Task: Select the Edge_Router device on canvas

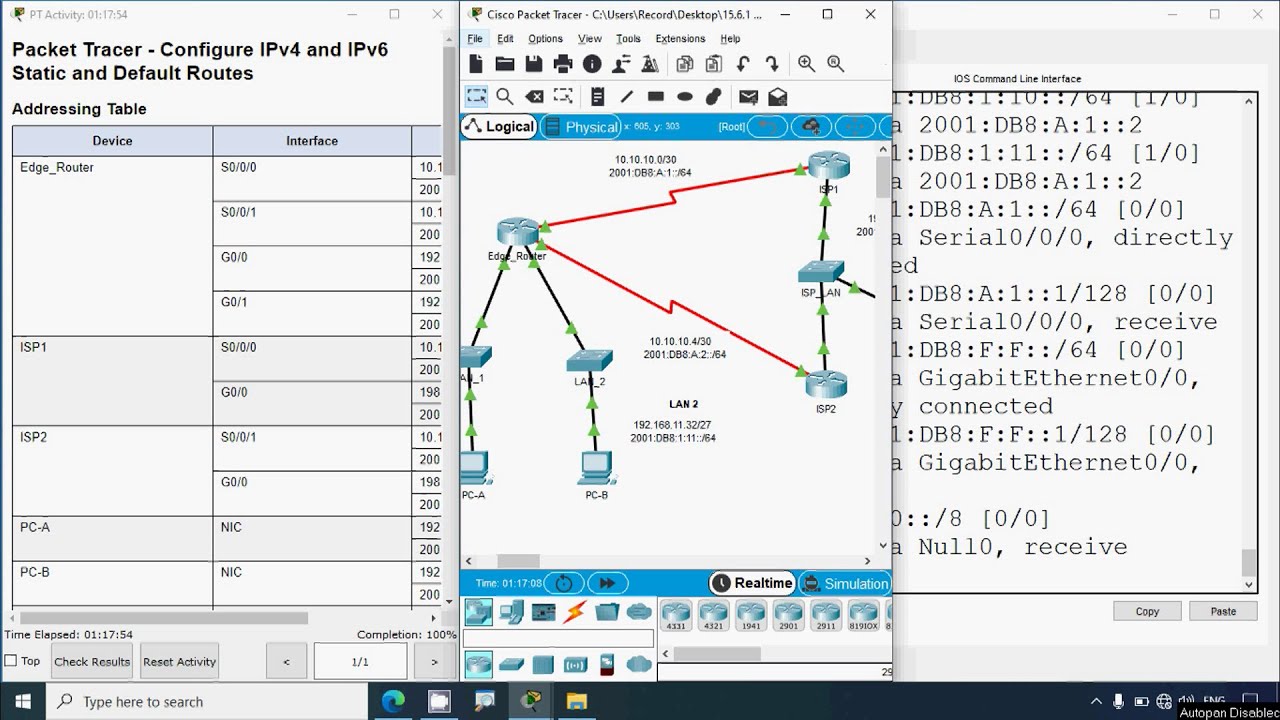Action: tap(518, 233)
